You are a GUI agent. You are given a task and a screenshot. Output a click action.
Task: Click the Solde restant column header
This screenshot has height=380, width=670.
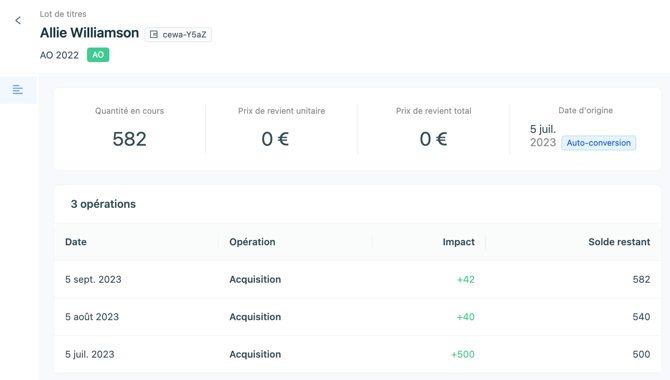pyautogui.click(x=619, y=242)
